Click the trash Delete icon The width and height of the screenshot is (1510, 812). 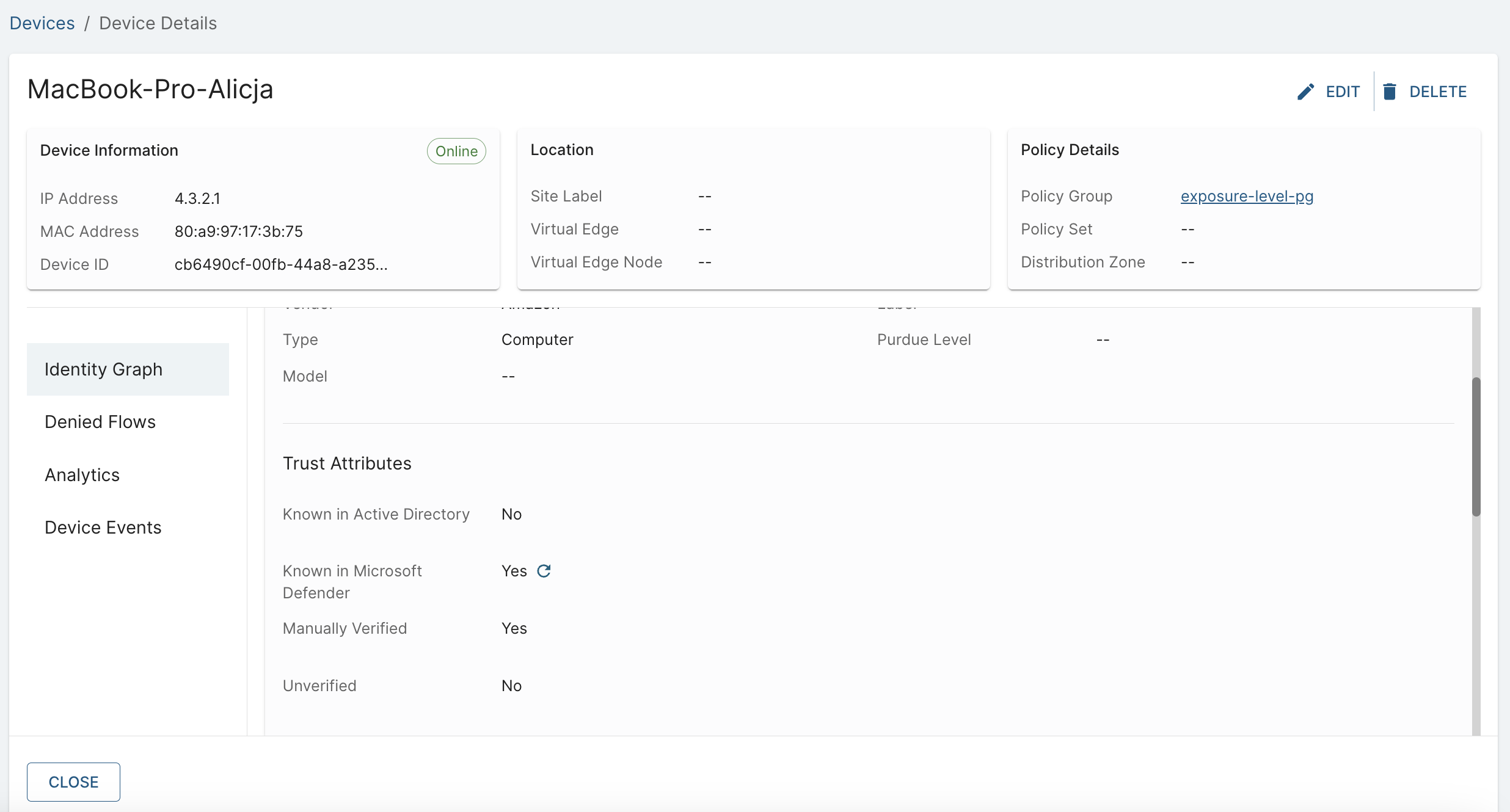(1390, 92)
